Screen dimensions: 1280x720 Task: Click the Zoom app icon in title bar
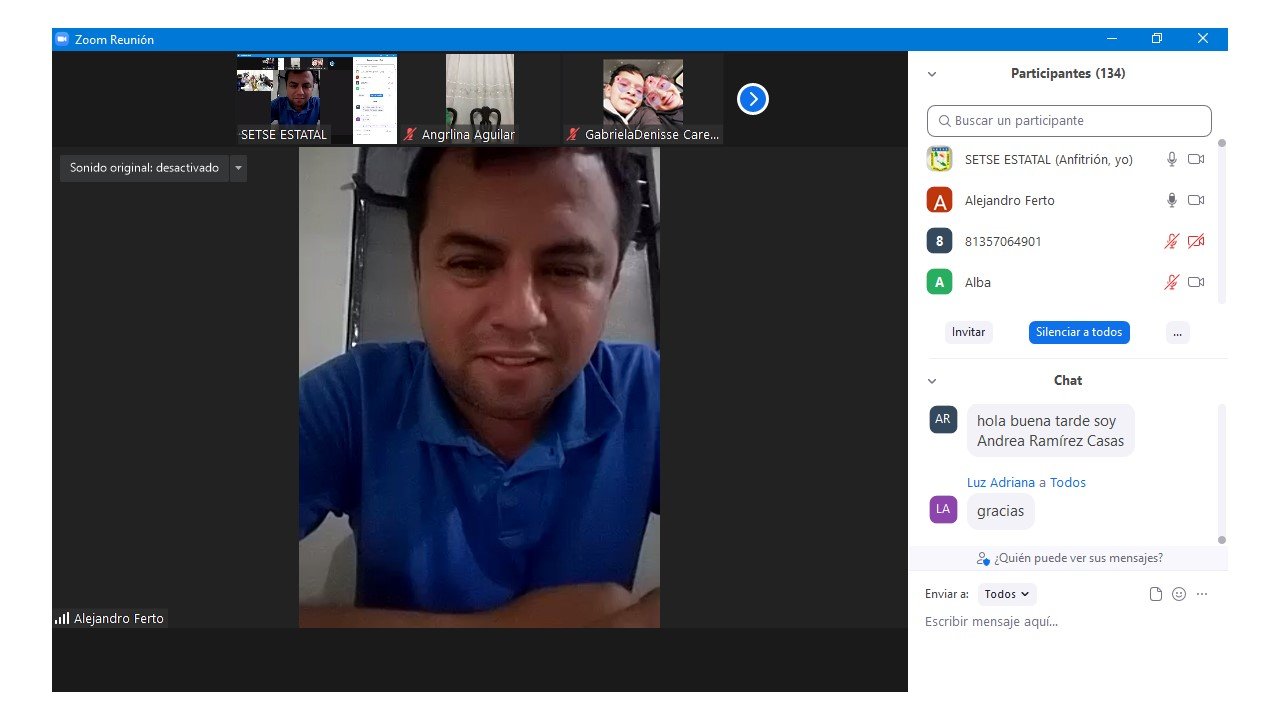62,39
